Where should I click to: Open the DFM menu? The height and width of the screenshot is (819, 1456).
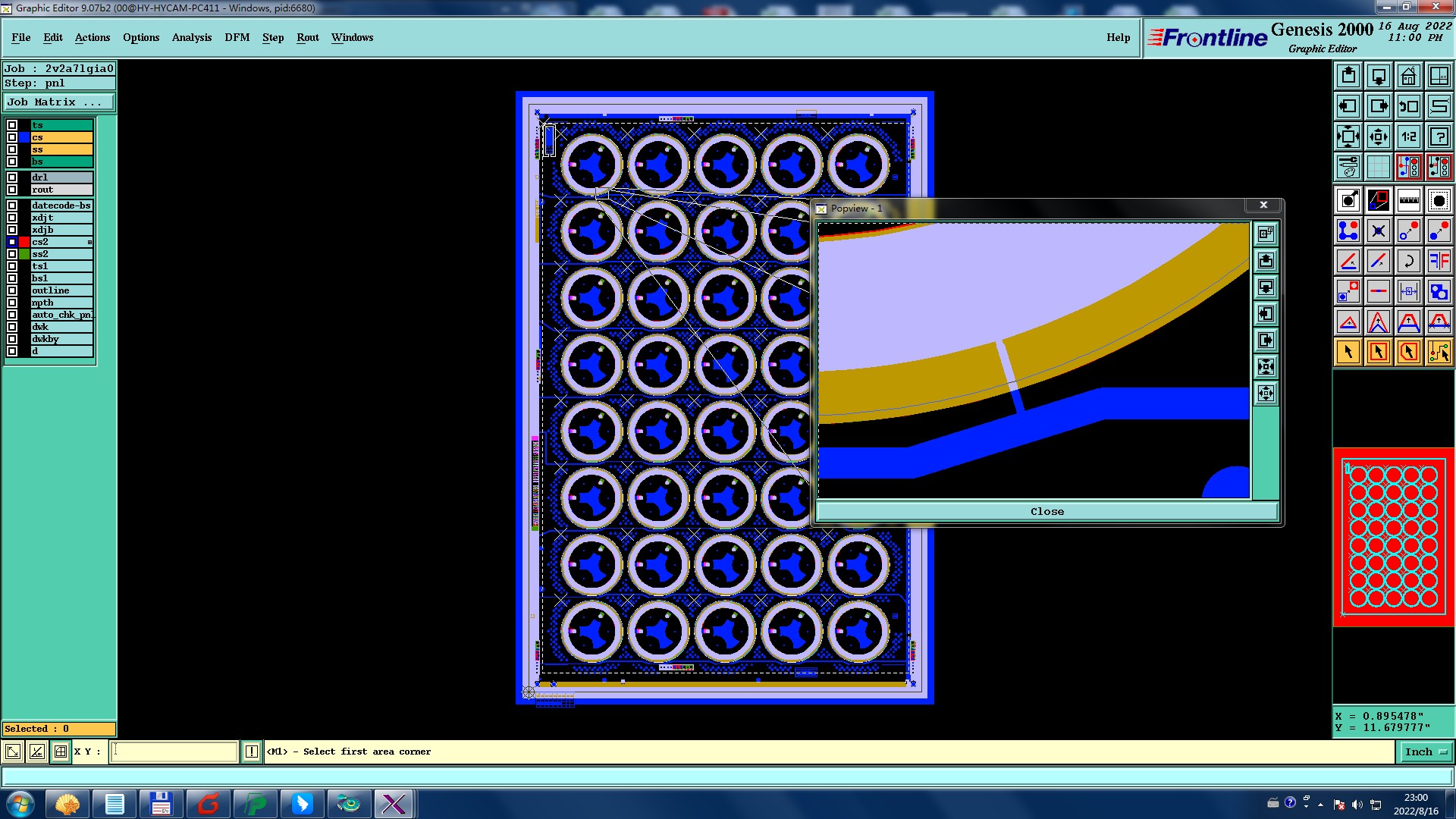coord(237,37)
